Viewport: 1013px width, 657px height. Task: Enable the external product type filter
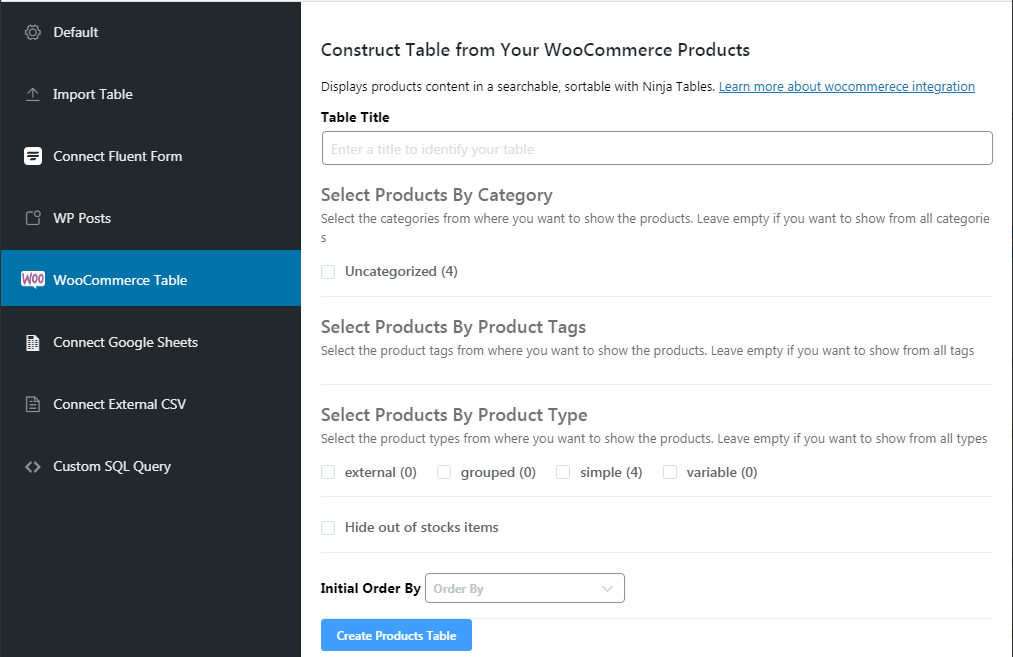tap(328, 471)
